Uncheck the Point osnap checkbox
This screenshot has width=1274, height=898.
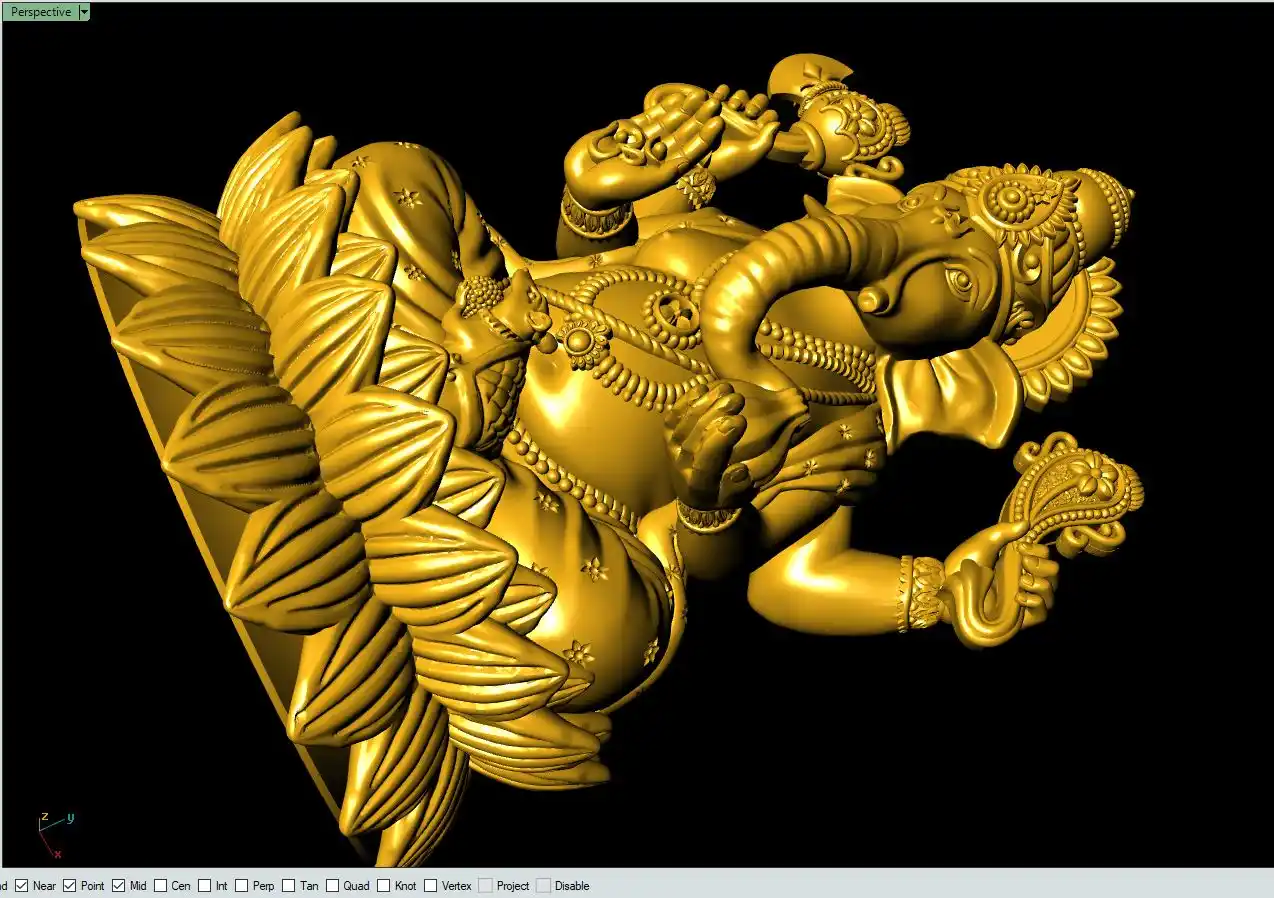click(70, 886)
